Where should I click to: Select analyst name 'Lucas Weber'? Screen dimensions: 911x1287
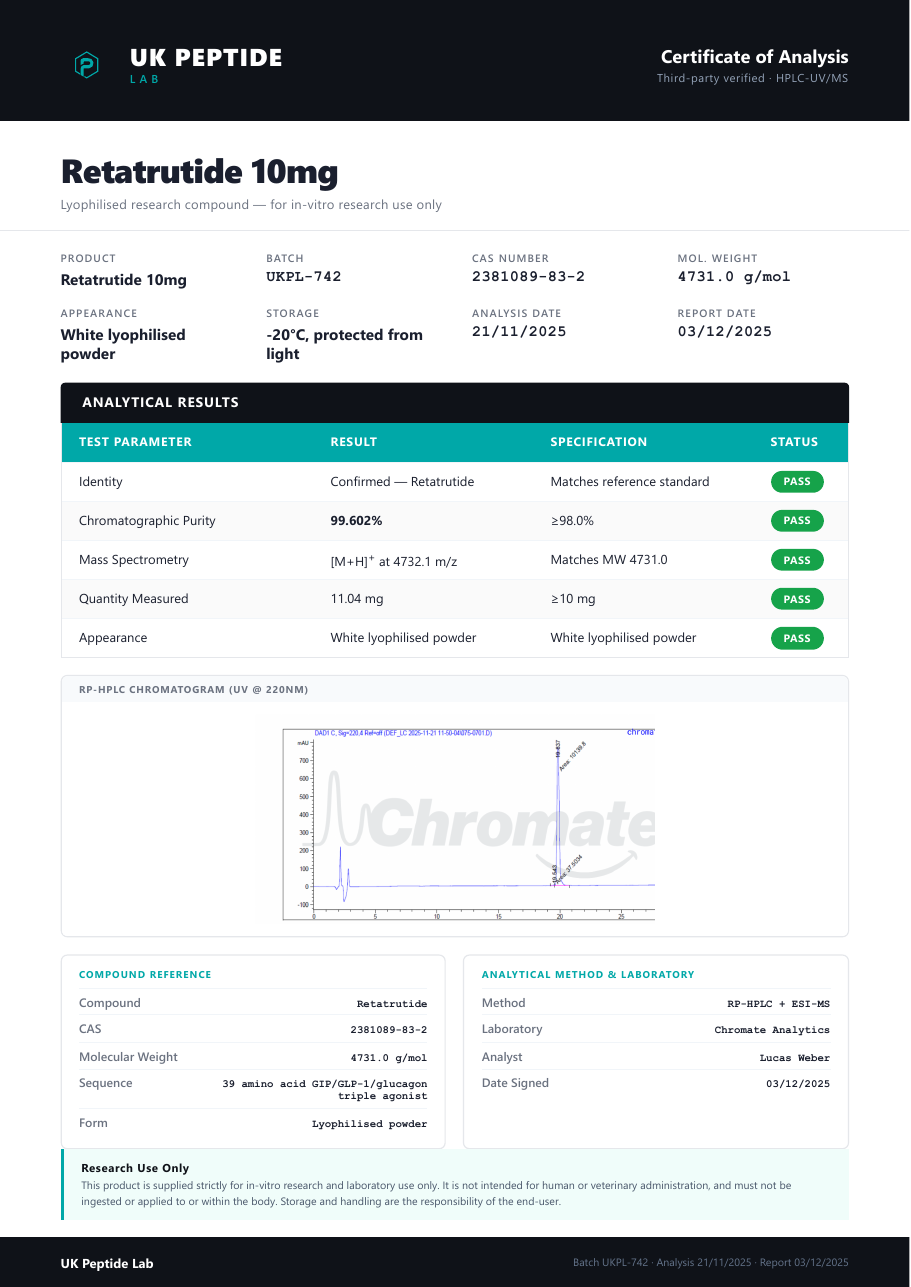[x=795, y=1058]
